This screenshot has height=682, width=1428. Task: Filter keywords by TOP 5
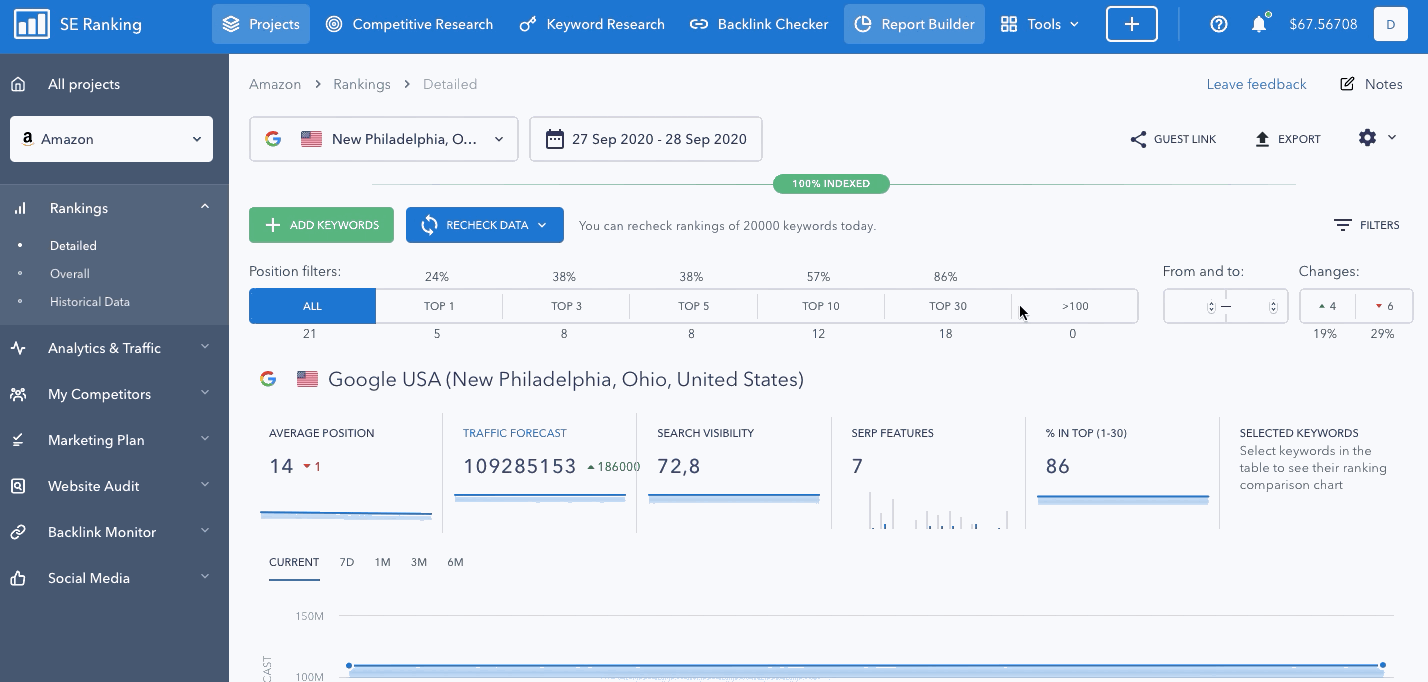(x=693, y=306)
